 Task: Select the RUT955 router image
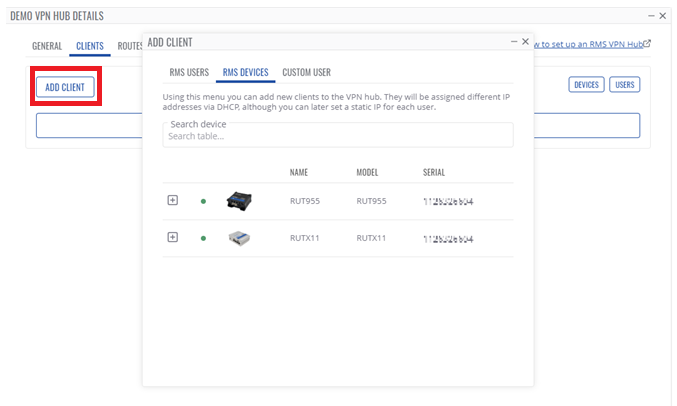238,199
